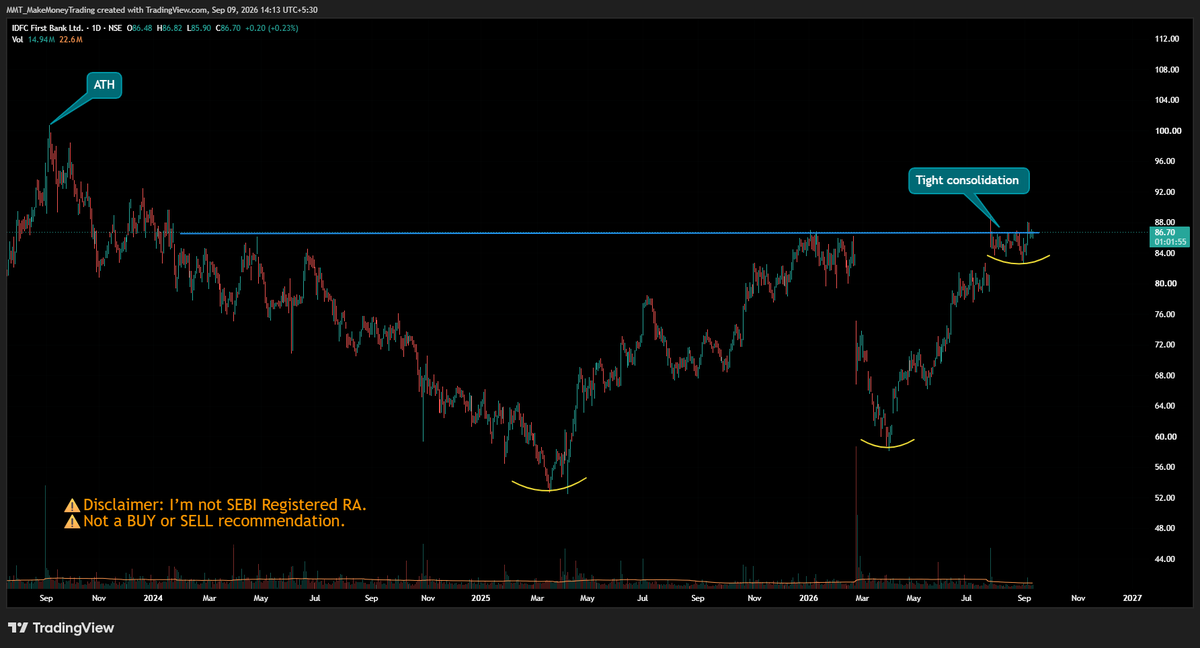Screen dimensions: 1200x648
Task: Click the 1D interval in chart title
Action: [96, 28]
